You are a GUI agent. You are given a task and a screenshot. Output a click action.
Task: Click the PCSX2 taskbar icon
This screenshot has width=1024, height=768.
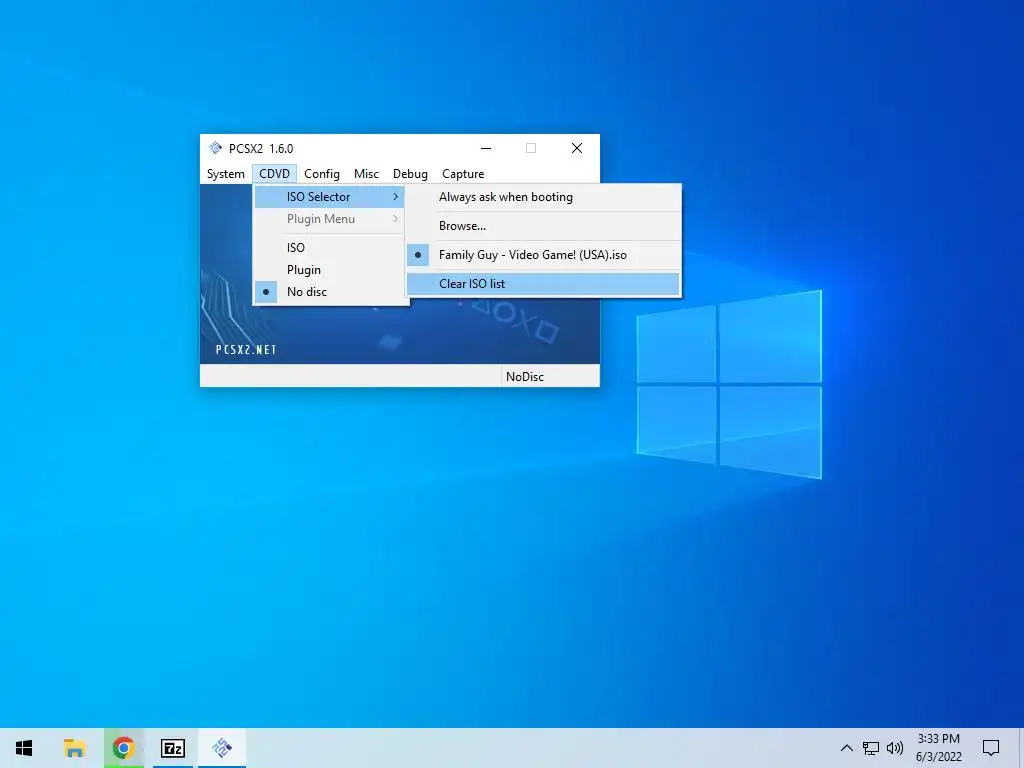[x=222, y=748]
